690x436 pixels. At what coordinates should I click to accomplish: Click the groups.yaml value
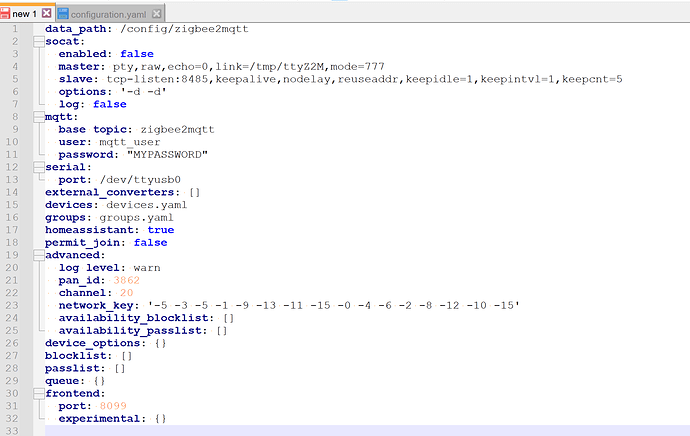pos(136,217)
